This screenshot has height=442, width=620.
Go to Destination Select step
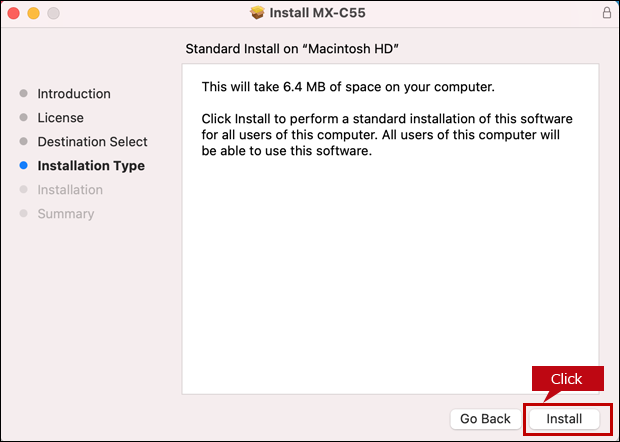[92, 142]
